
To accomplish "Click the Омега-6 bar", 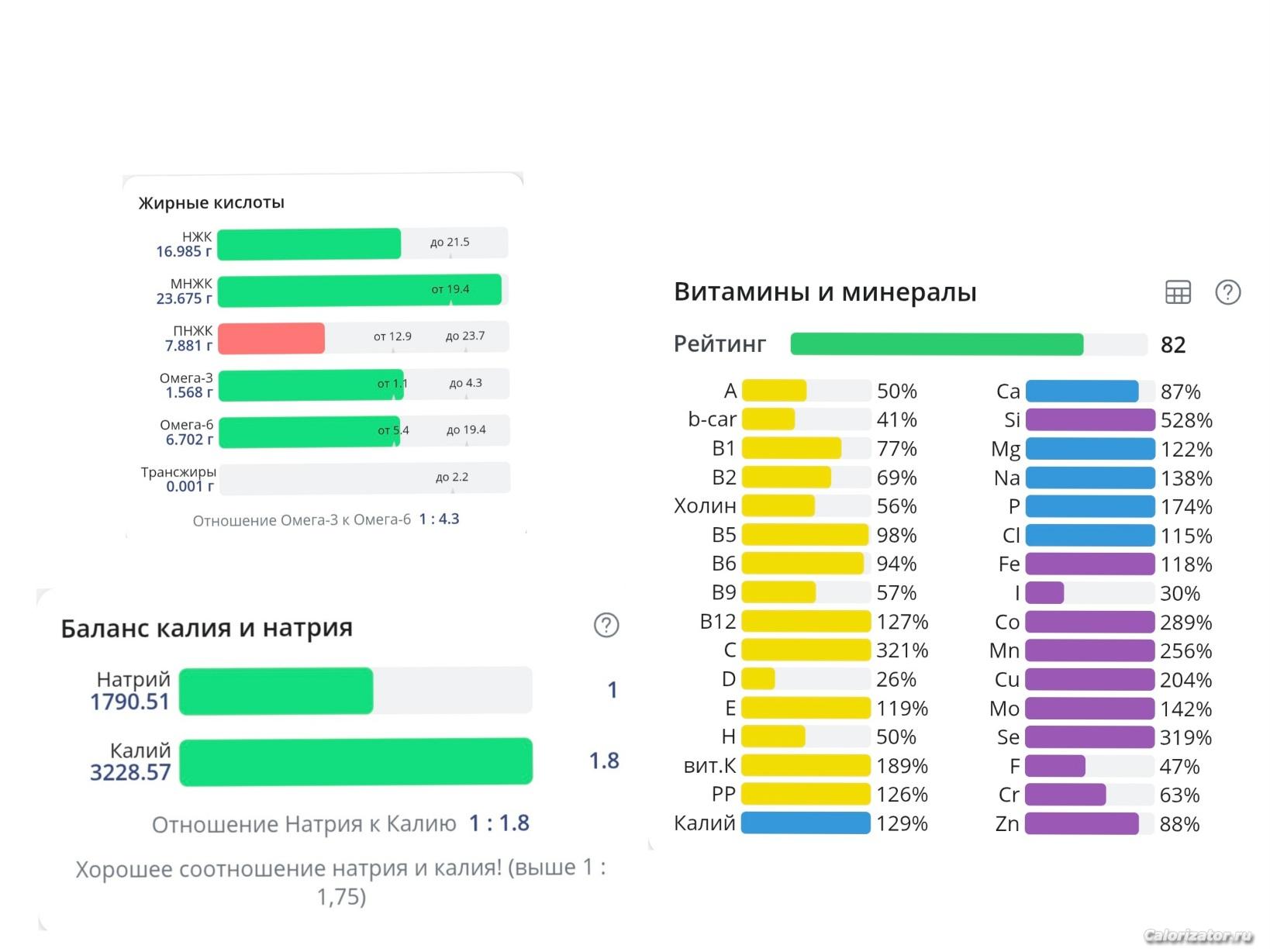I will 309,433.
